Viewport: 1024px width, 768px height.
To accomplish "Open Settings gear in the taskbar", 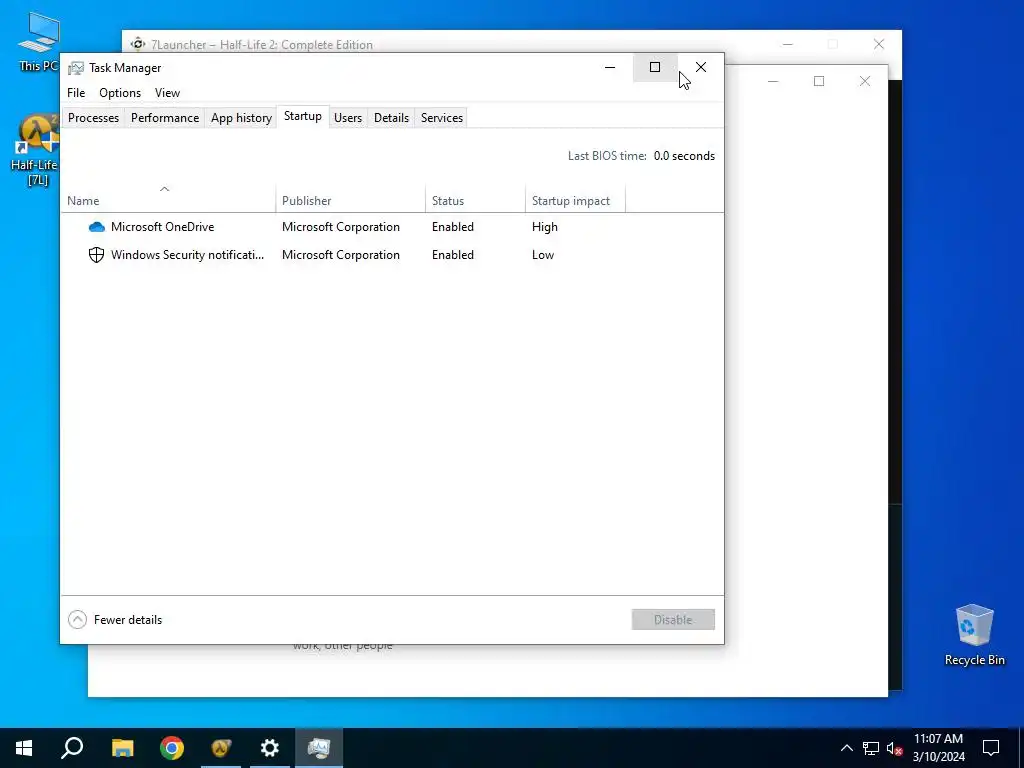I will (270, 748).
